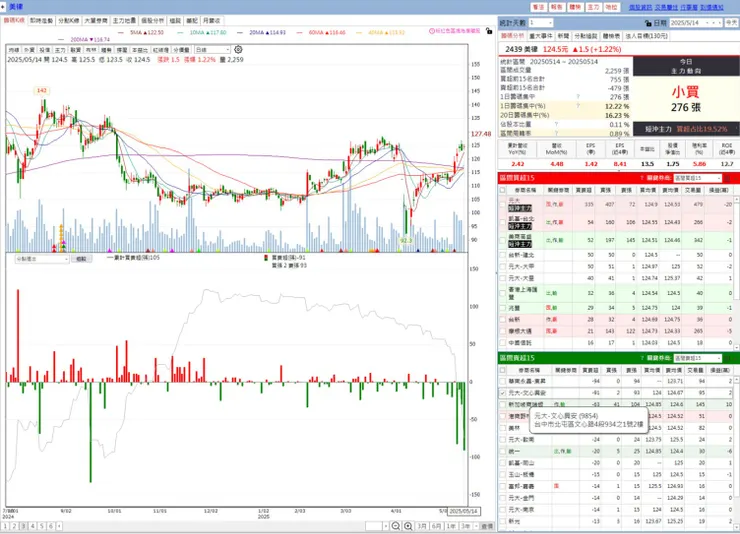
Task: Open chart settings gear icon
Action: click(238, 50)
